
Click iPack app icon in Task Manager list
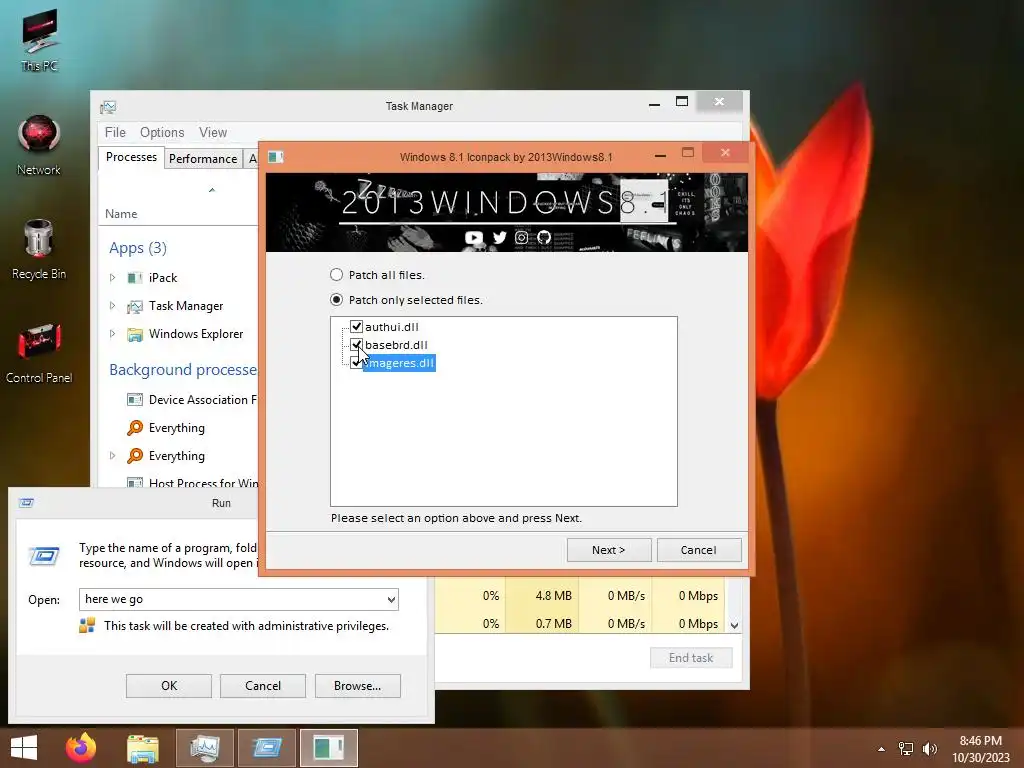[x=135, y=278]
